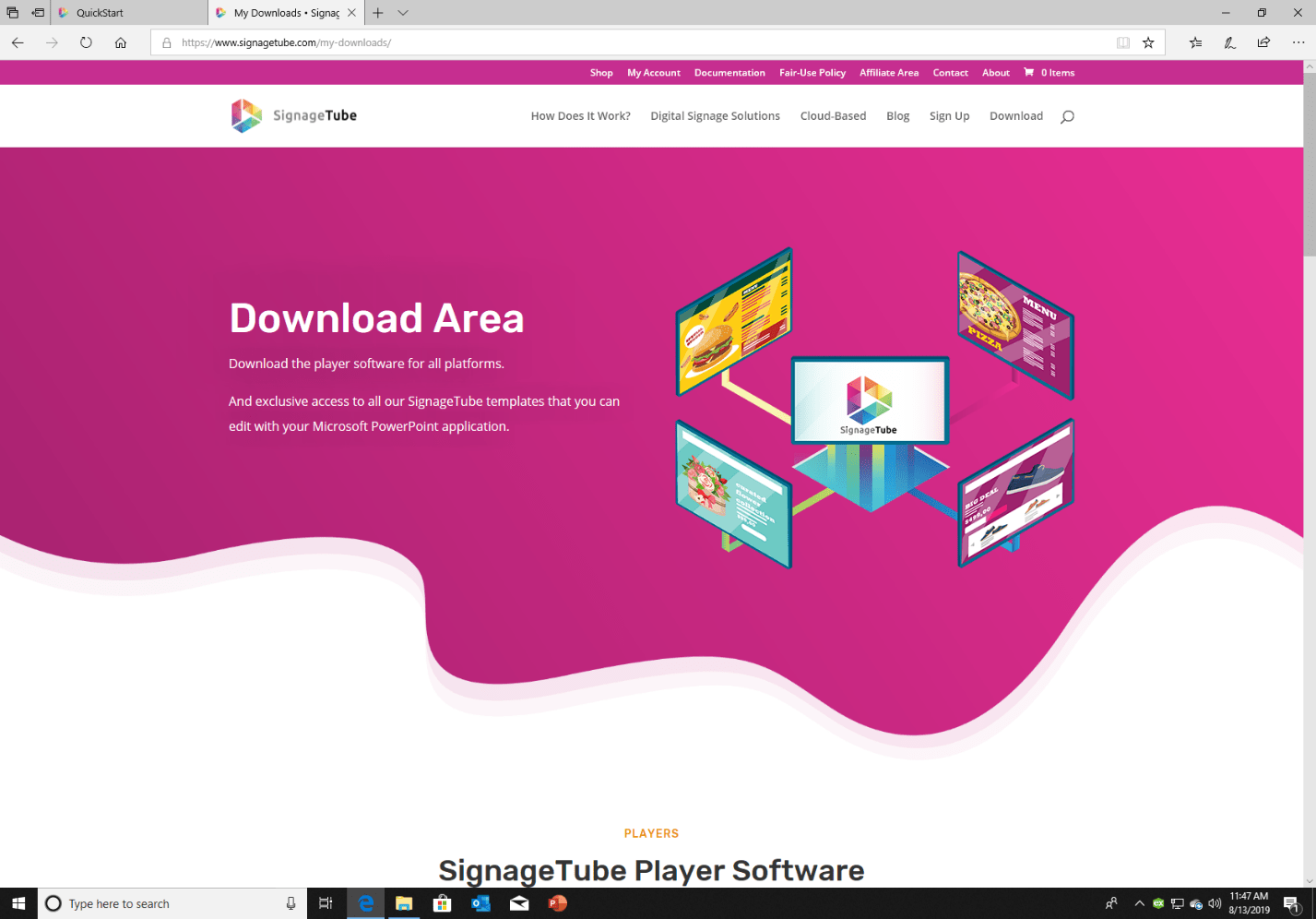Open Digital Signage Solutions menu
The height and width of the screenshot is (919, 1316).
[715, 116]
